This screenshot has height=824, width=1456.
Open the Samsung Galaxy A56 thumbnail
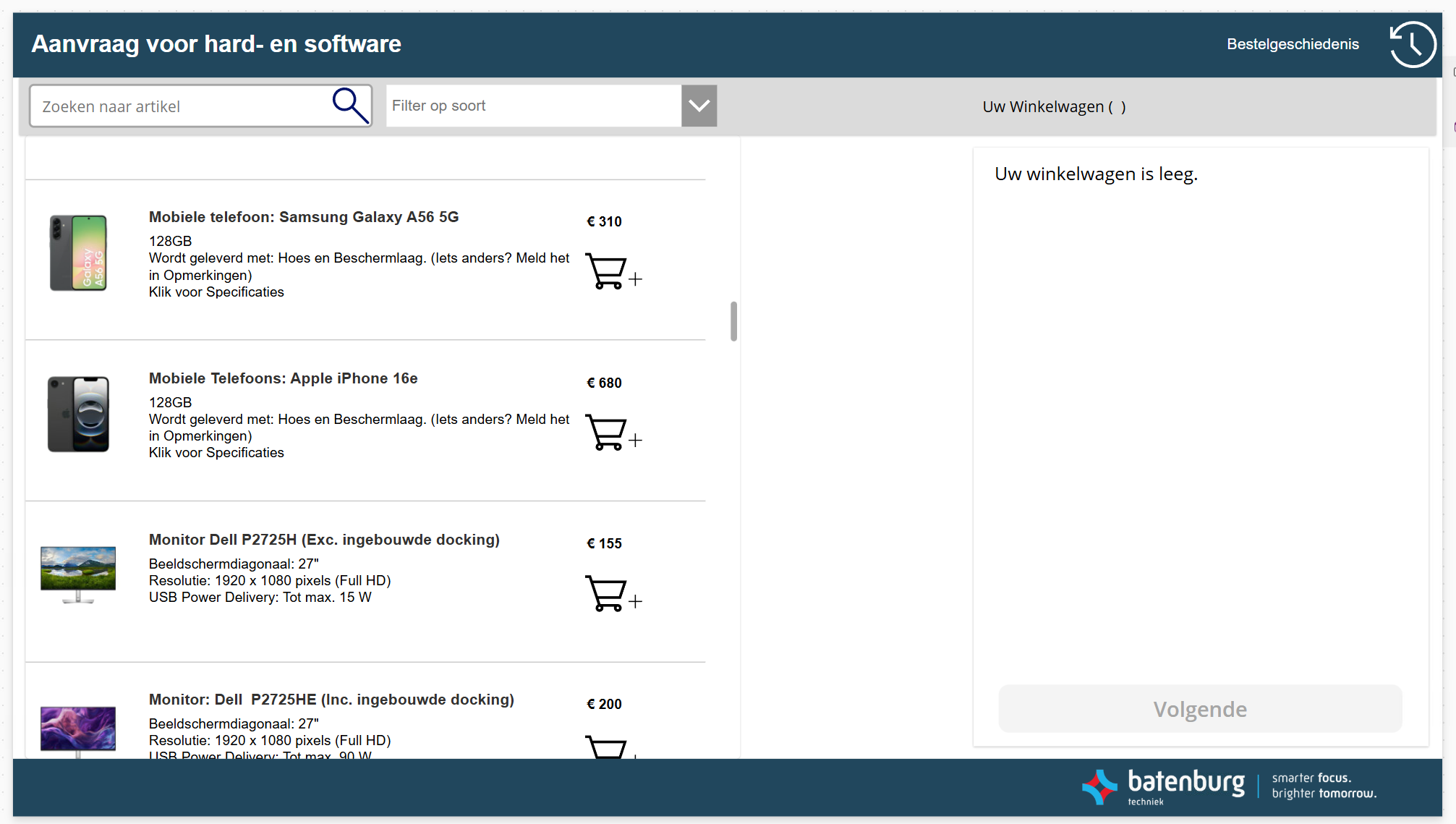click(x=78, y=253)
